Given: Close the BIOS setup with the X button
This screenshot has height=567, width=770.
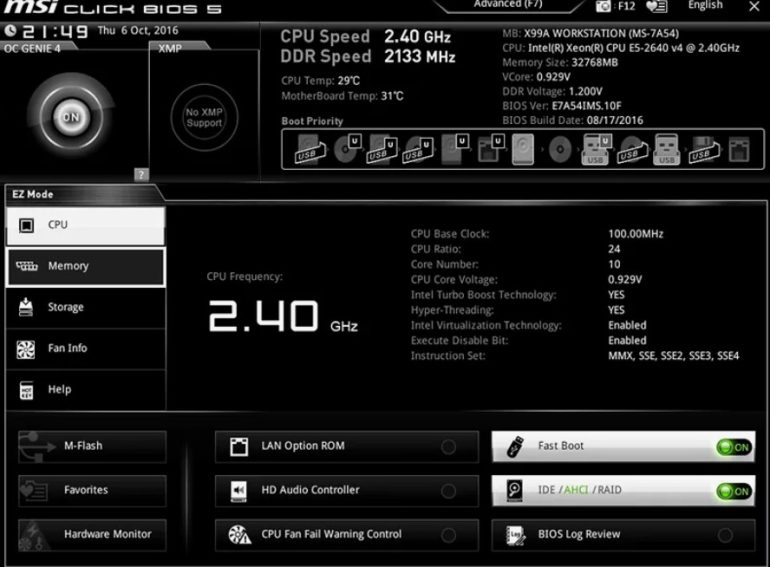Looking at the screenshot, I should [754, 6].
